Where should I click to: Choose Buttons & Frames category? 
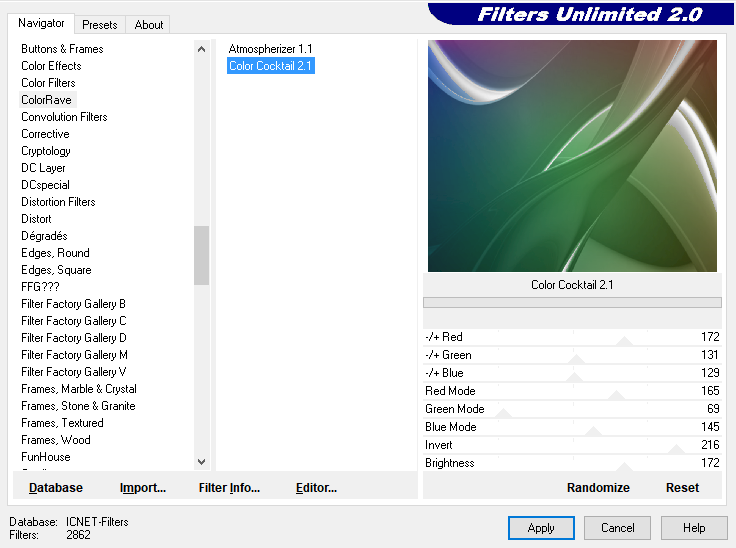[62, 49]
